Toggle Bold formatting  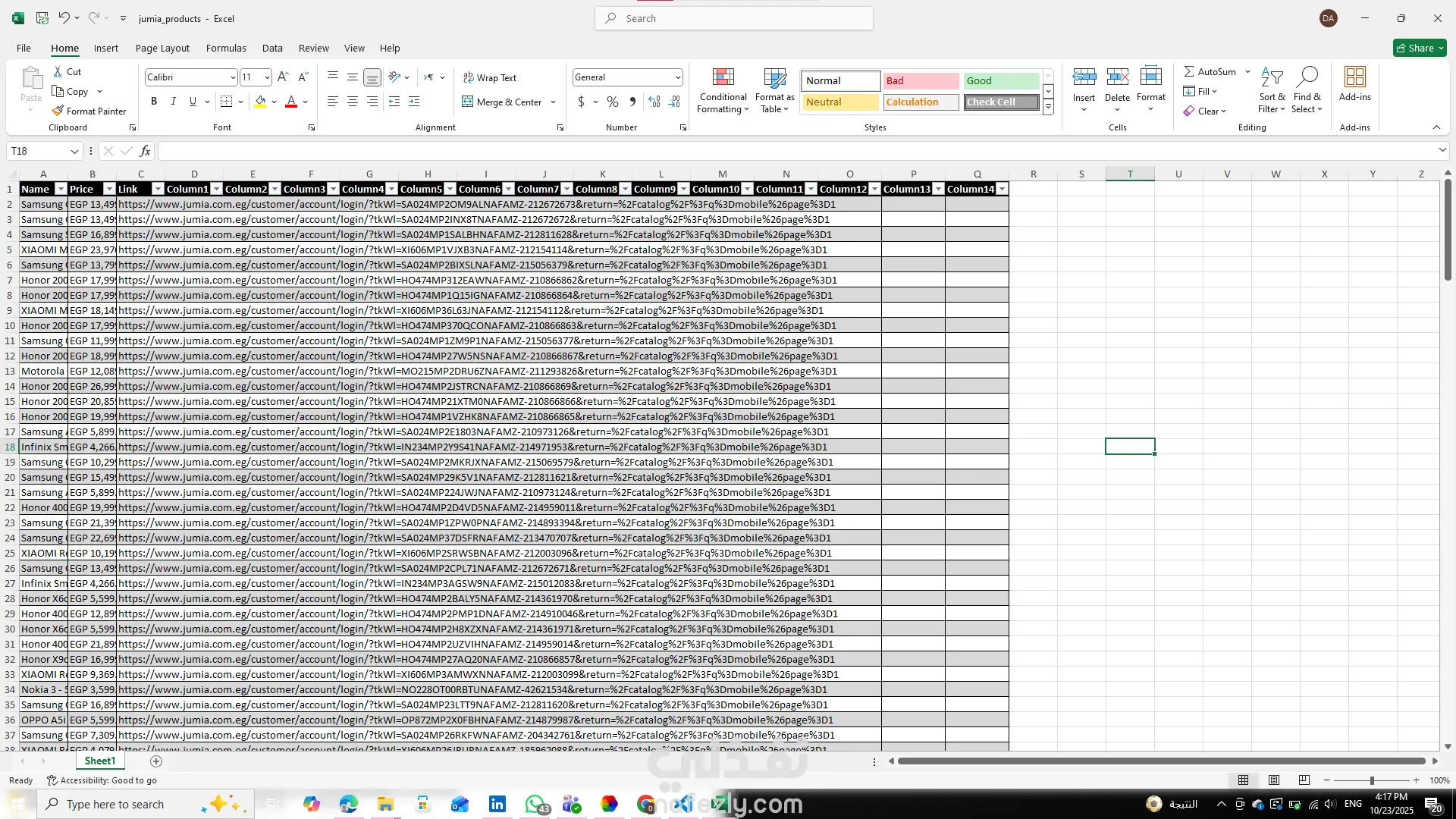[154, 102]
